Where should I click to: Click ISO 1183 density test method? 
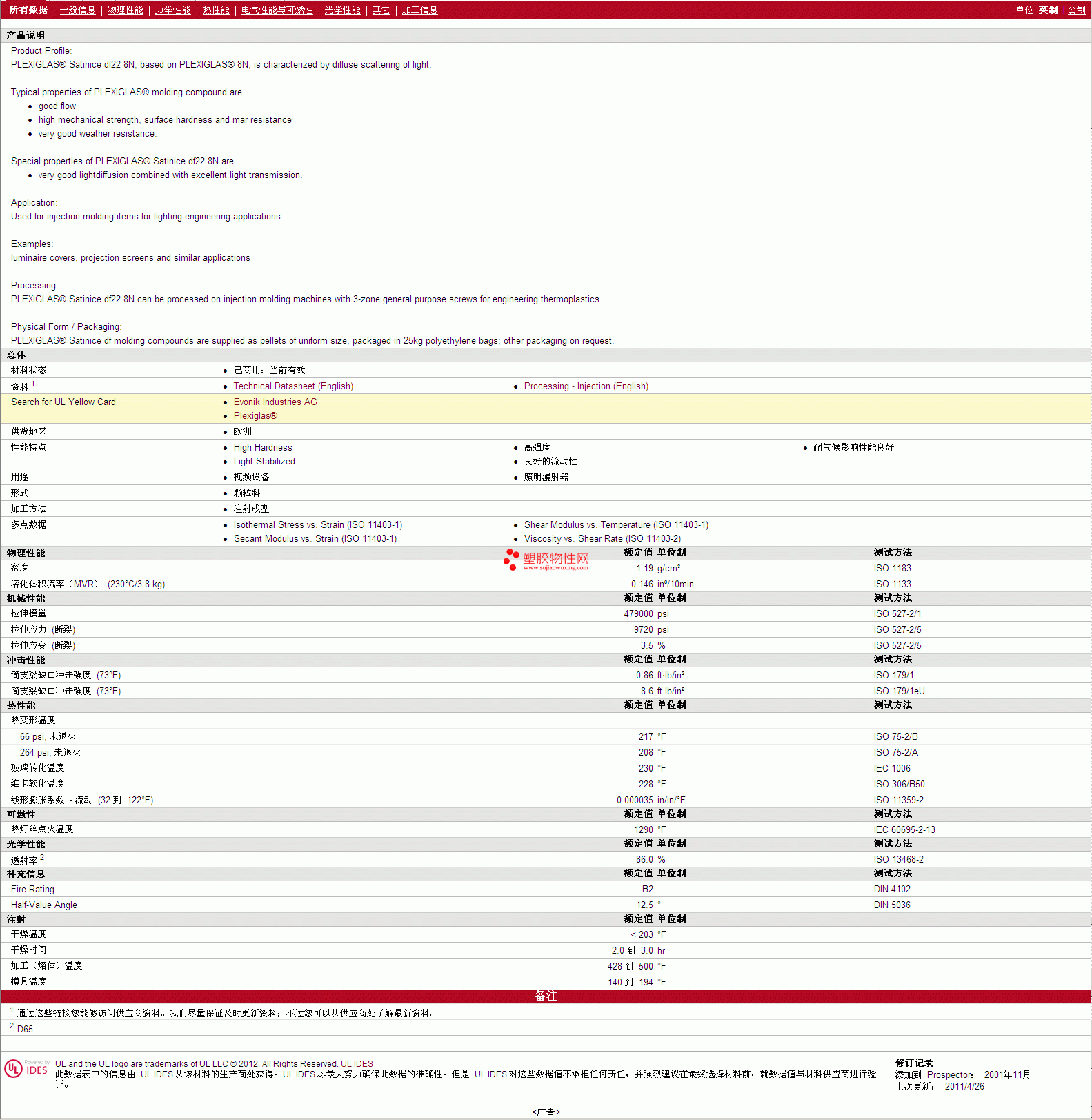[x=892, y=569]
